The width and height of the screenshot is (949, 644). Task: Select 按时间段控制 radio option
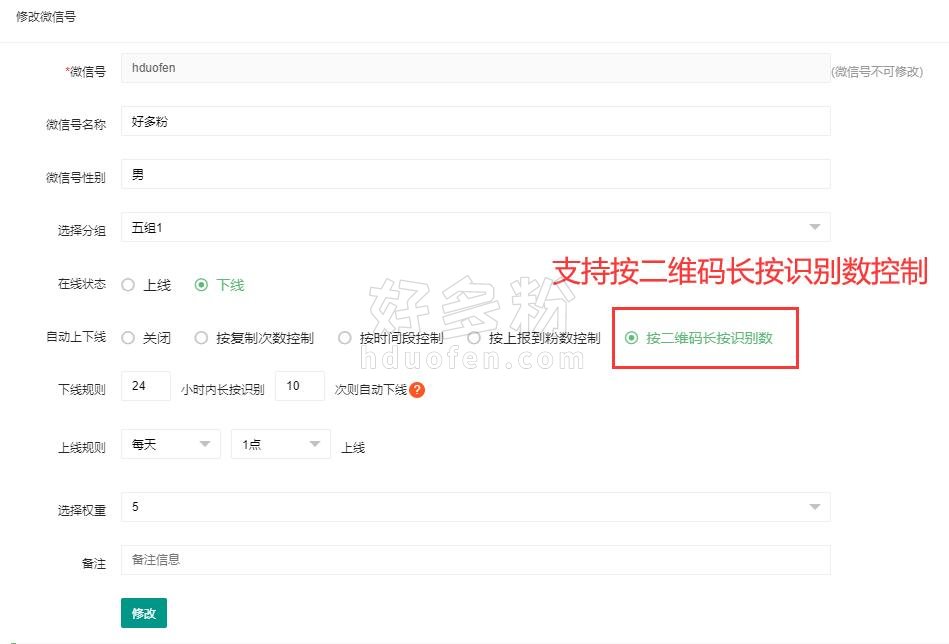[x=345, y=338]
